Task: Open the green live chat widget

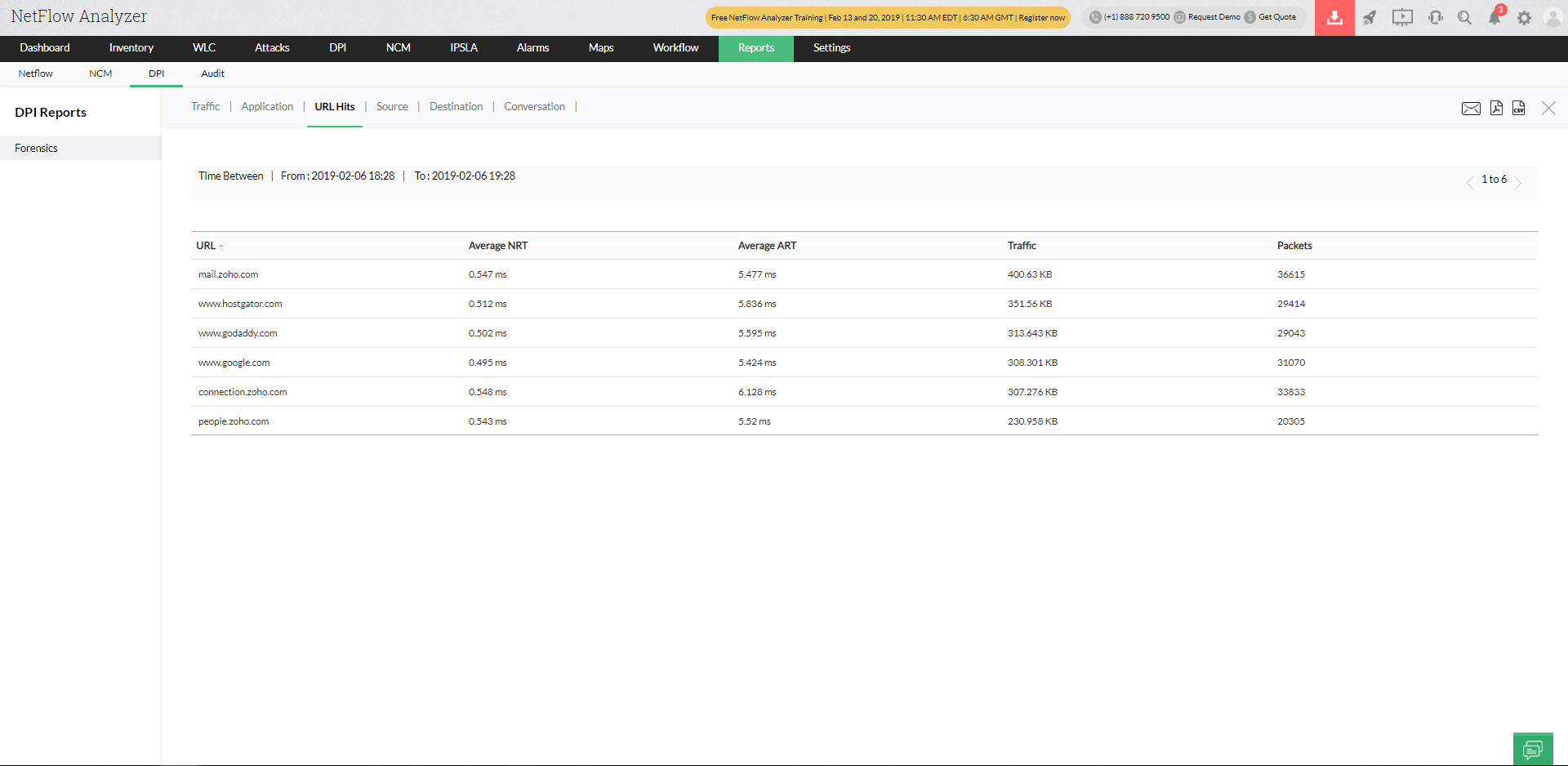Action: (1533, 749)
